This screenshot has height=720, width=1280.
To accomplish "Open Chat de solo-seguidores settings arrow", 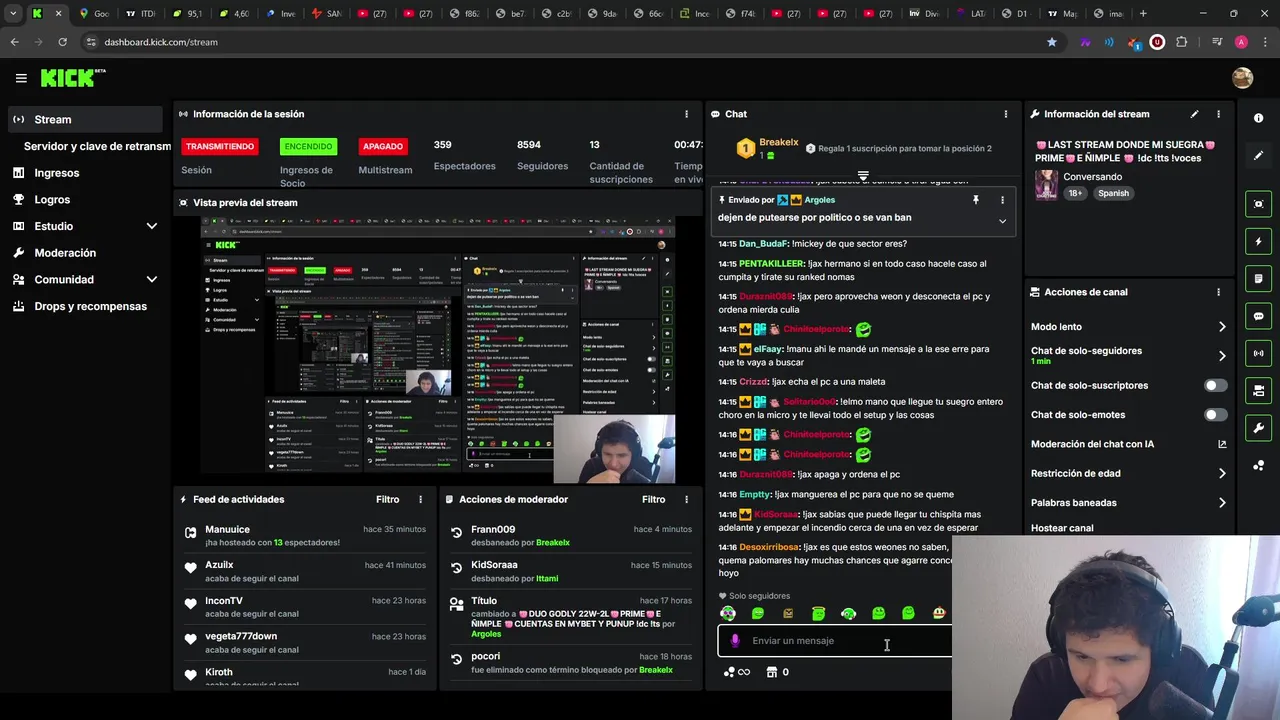I will click(x=1222, y=355).
